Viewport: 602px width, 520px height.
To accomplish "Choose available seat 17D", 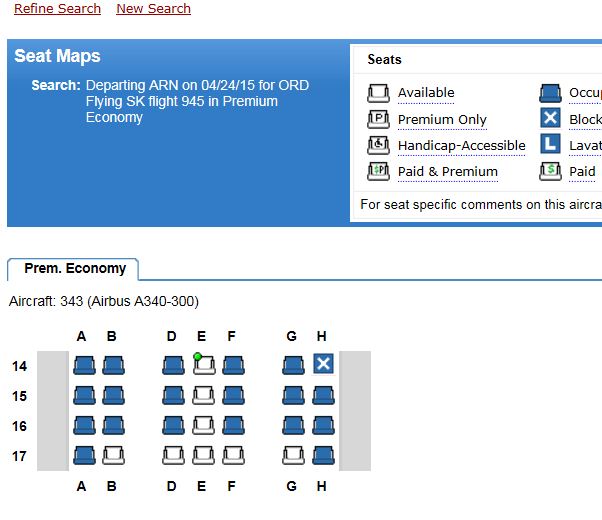I will 173,456.
